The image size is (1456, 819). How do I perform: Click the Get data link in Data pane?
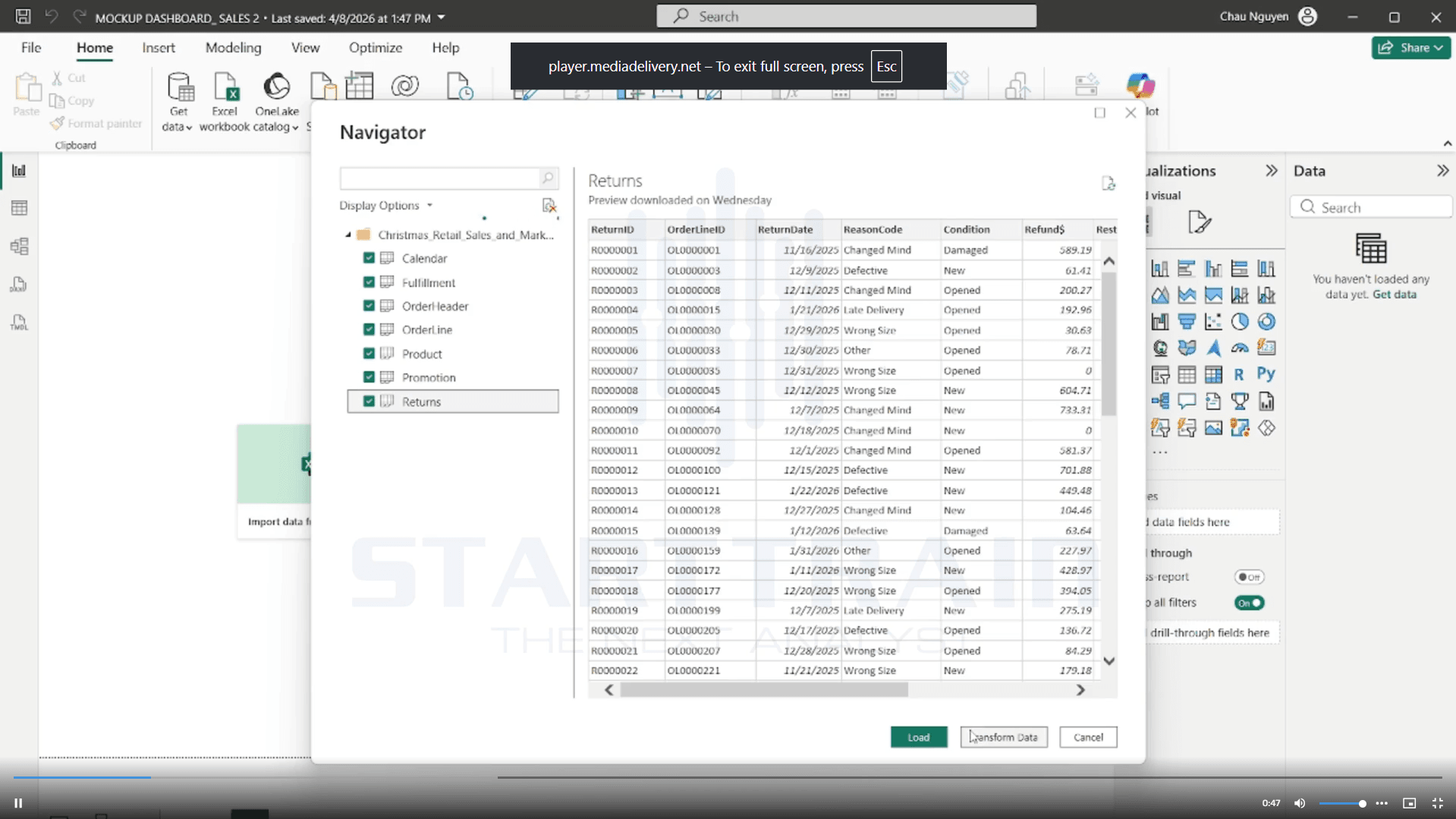pos(1394,295)
